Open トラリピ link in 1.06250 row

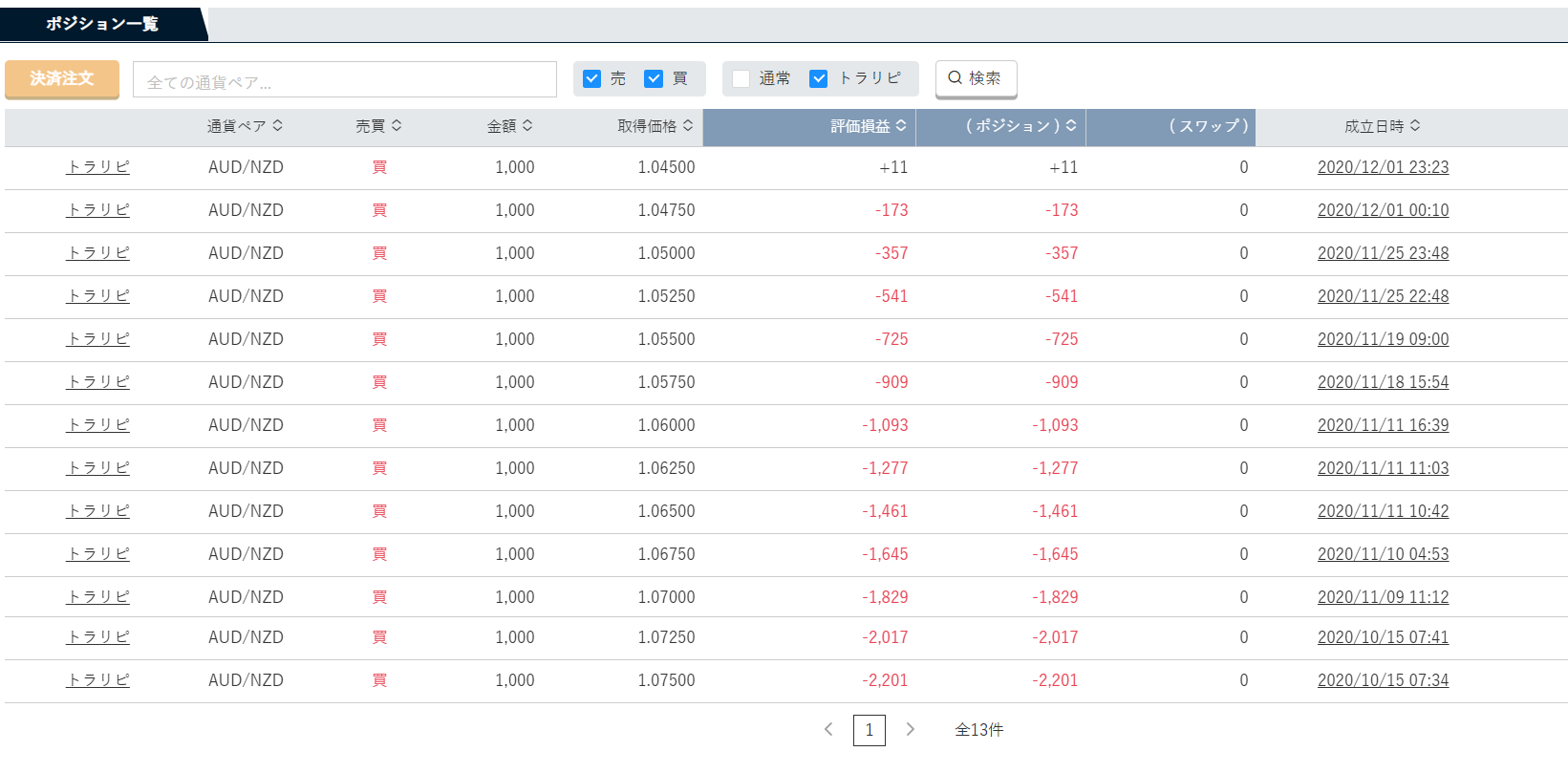[x=98, y=468]
